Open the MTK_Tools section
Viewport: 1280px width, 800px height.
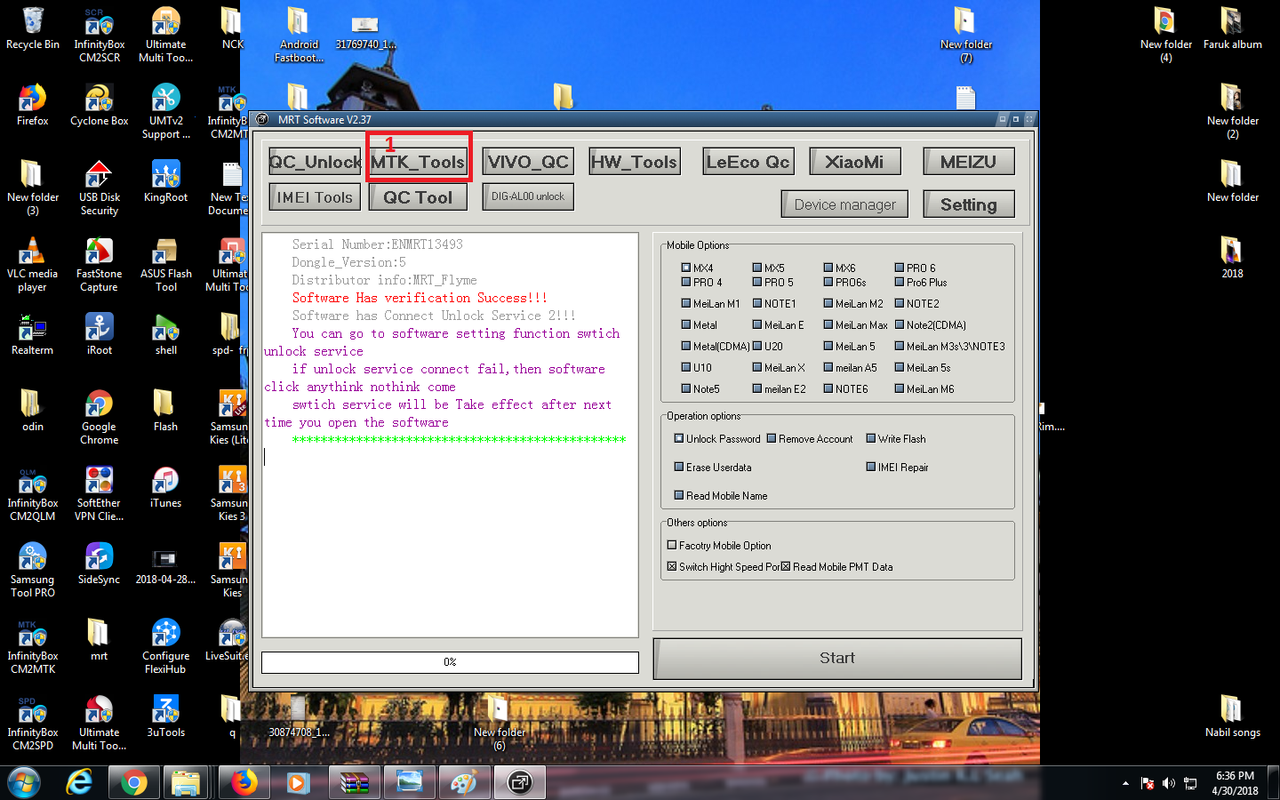pyautogui.click(x=417, y=162)
